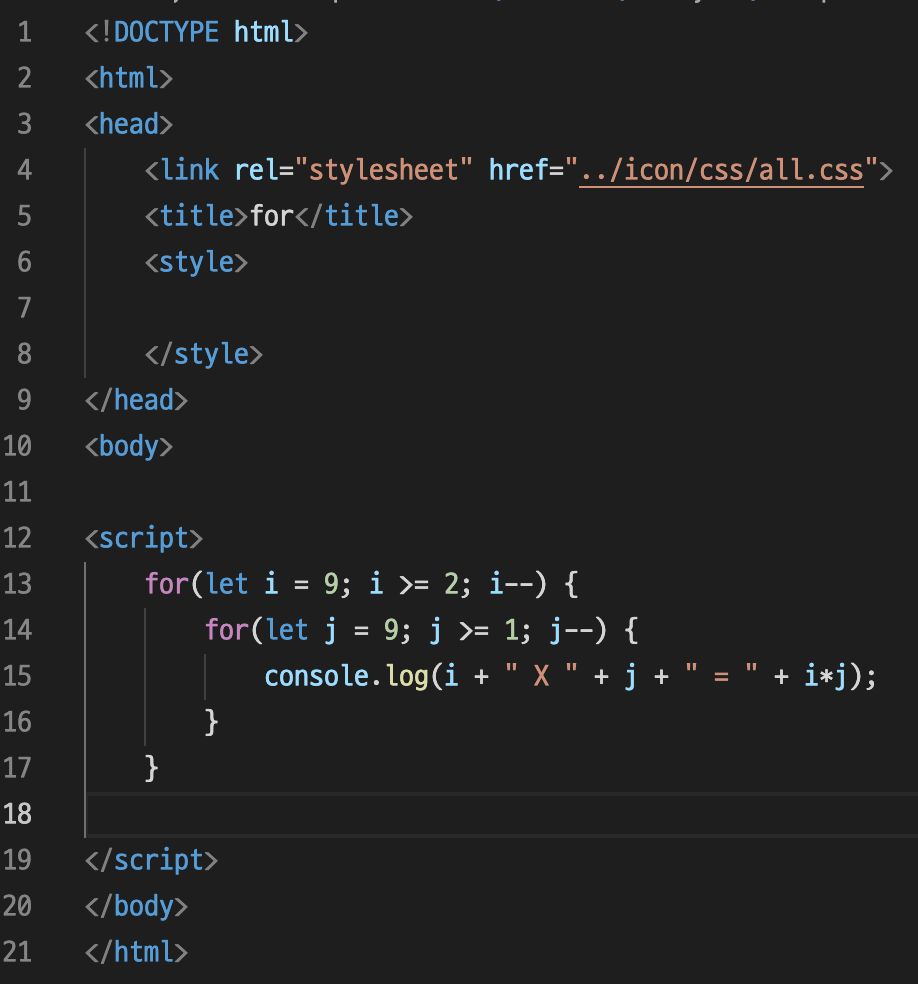Click line number 21 in the gutter
918x984 pixels.
click(18, 952)
